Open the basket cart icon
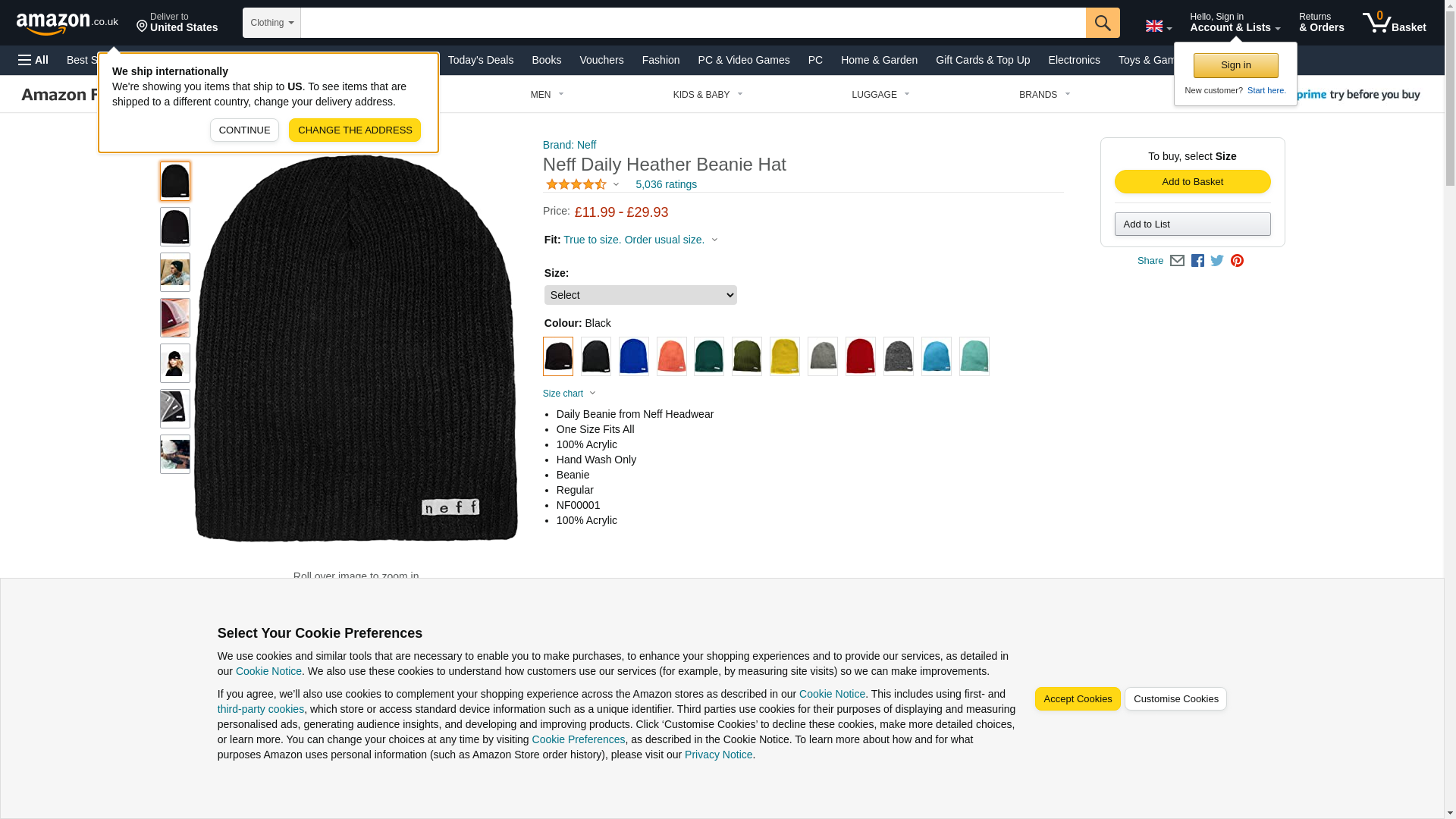1456x819 pixels. pyautogui.click(x=1393, y=23)
